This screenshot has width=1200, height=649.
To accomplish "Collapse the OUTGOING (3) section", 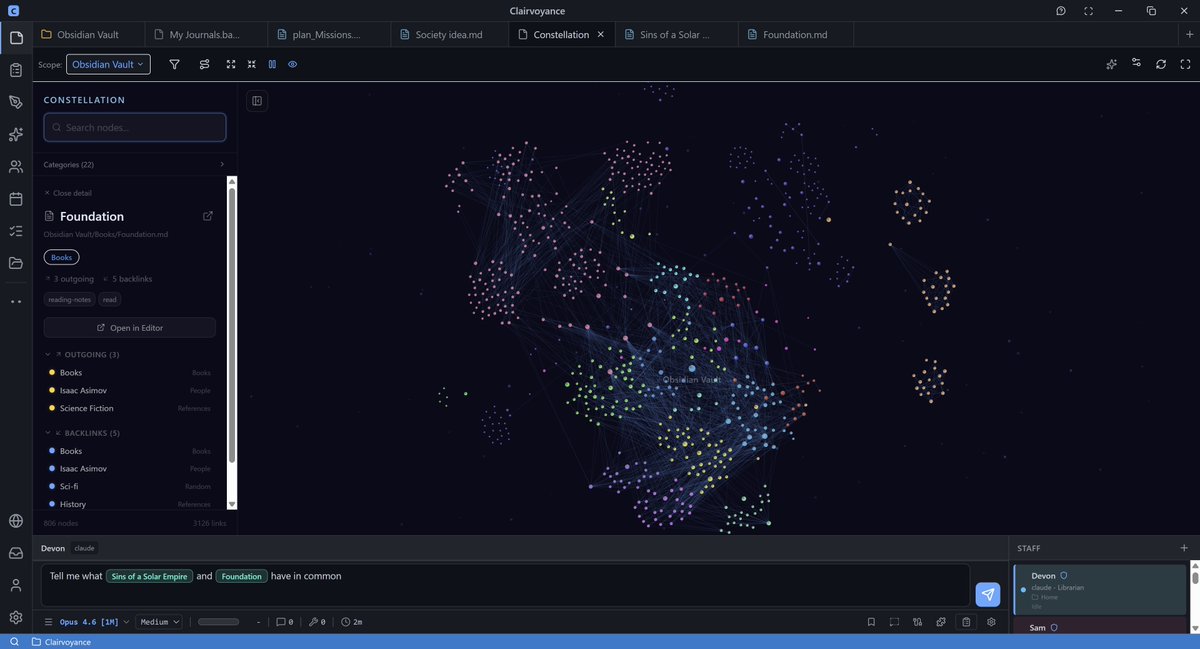I will click(82, 354).
